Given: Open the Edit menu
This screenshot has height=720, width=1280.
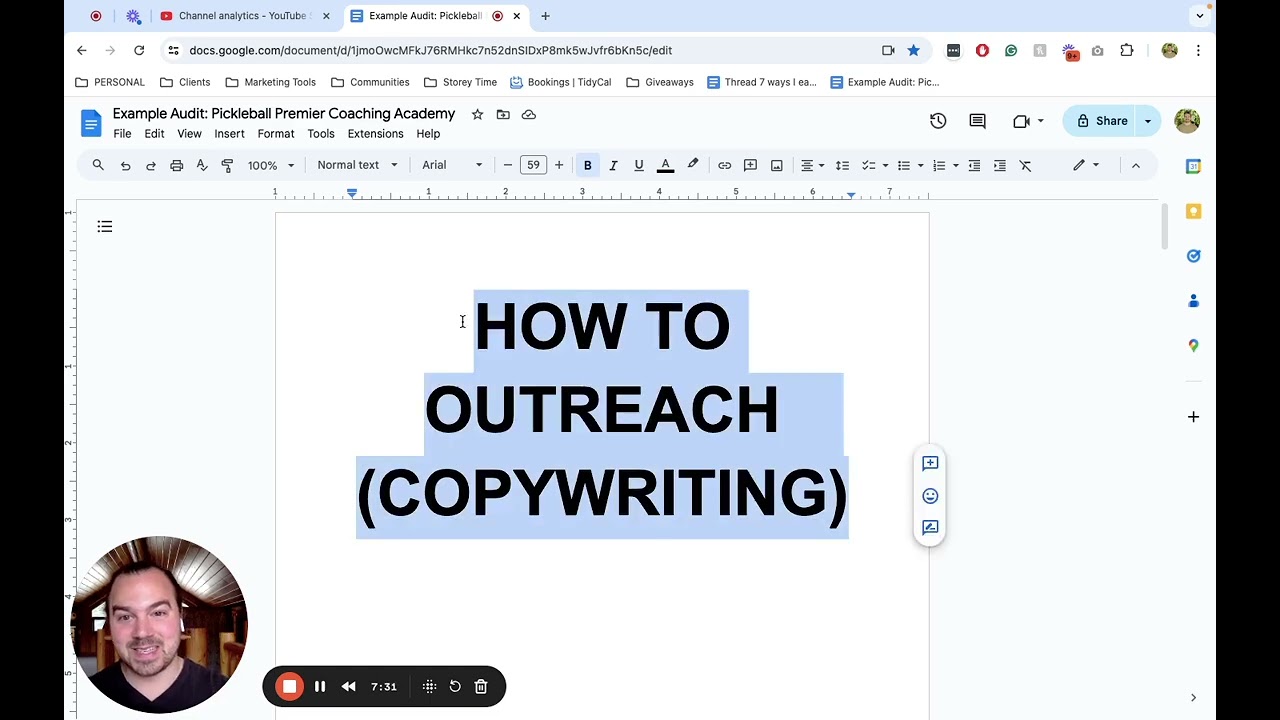Looking at the screenshot, I should pyautogui.click(x=154, y=134).
